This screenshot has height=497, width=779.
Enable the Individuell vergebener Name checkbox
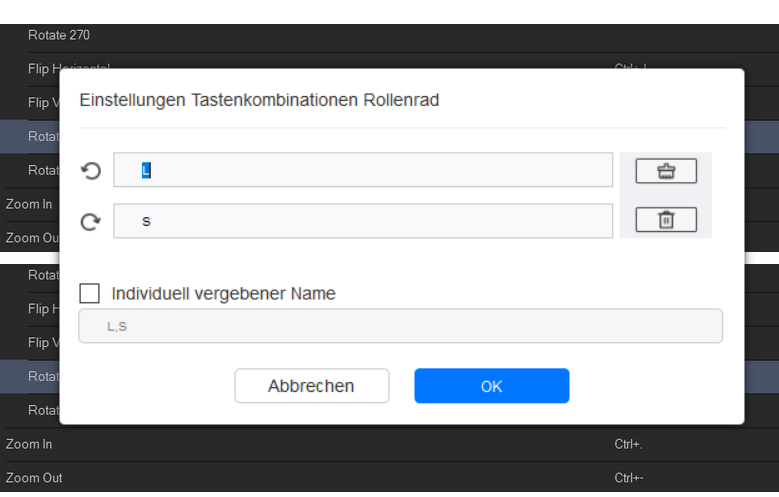[x=90, y=294]
